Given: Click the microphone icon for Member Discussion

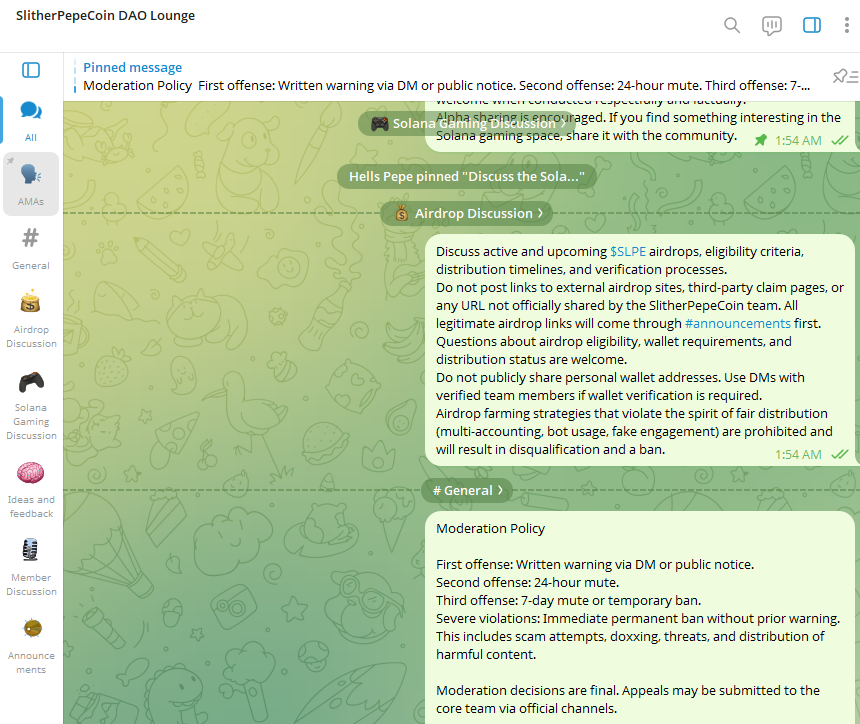Looking at the screenshot, I should click(x=30, y=550).
